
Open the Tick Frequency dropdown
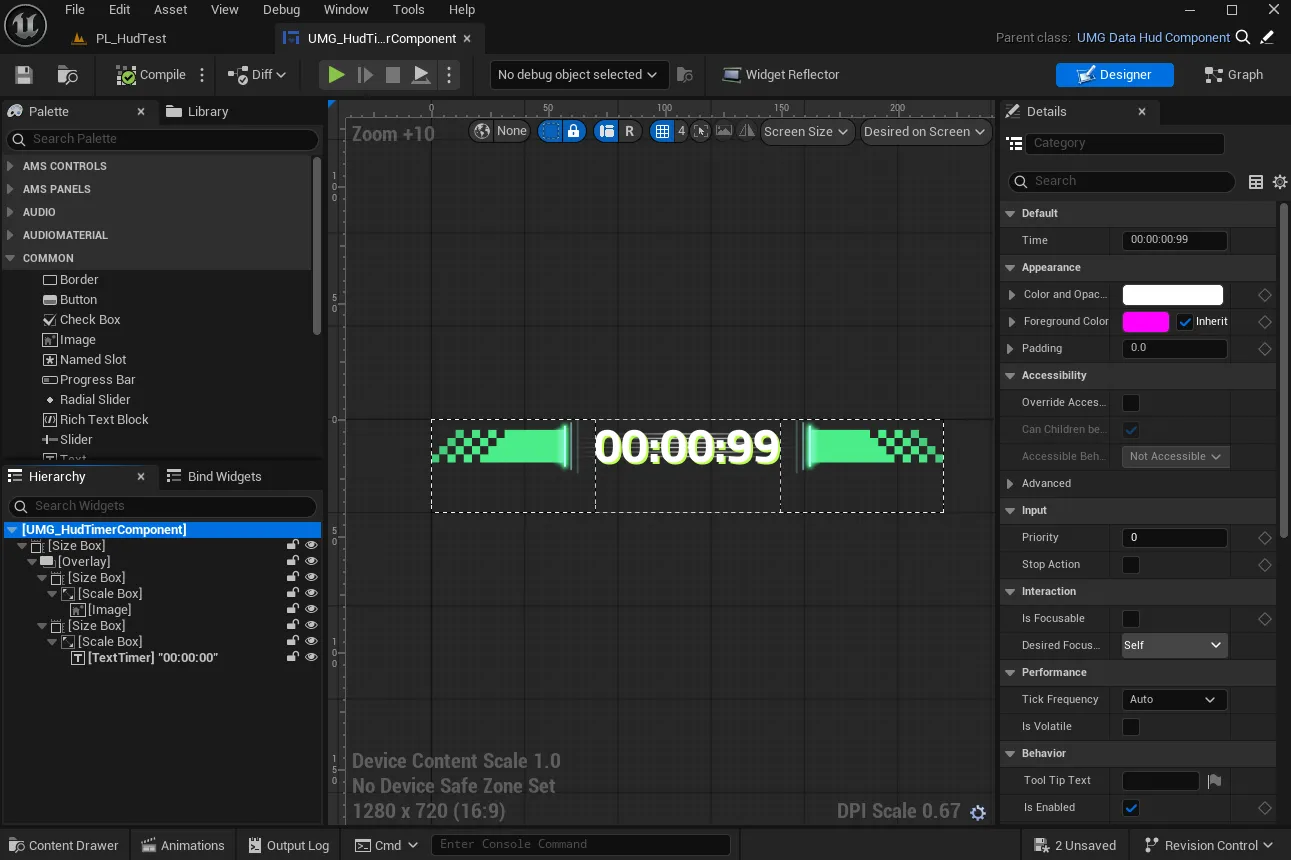(1173, 699)
